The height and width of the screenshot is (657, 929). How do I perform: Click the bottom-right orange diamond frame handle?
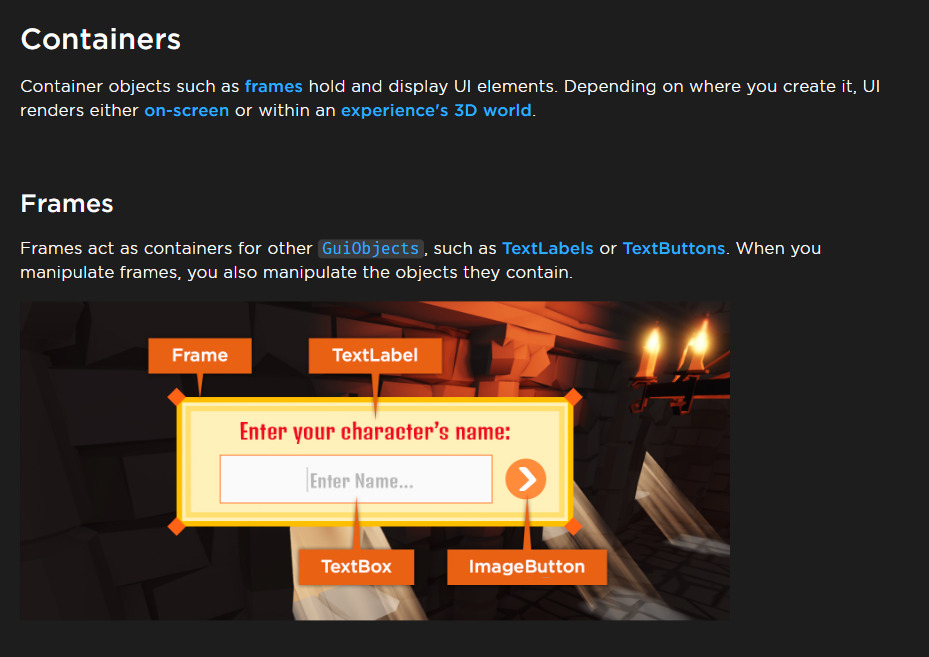(x=573, y=526)
